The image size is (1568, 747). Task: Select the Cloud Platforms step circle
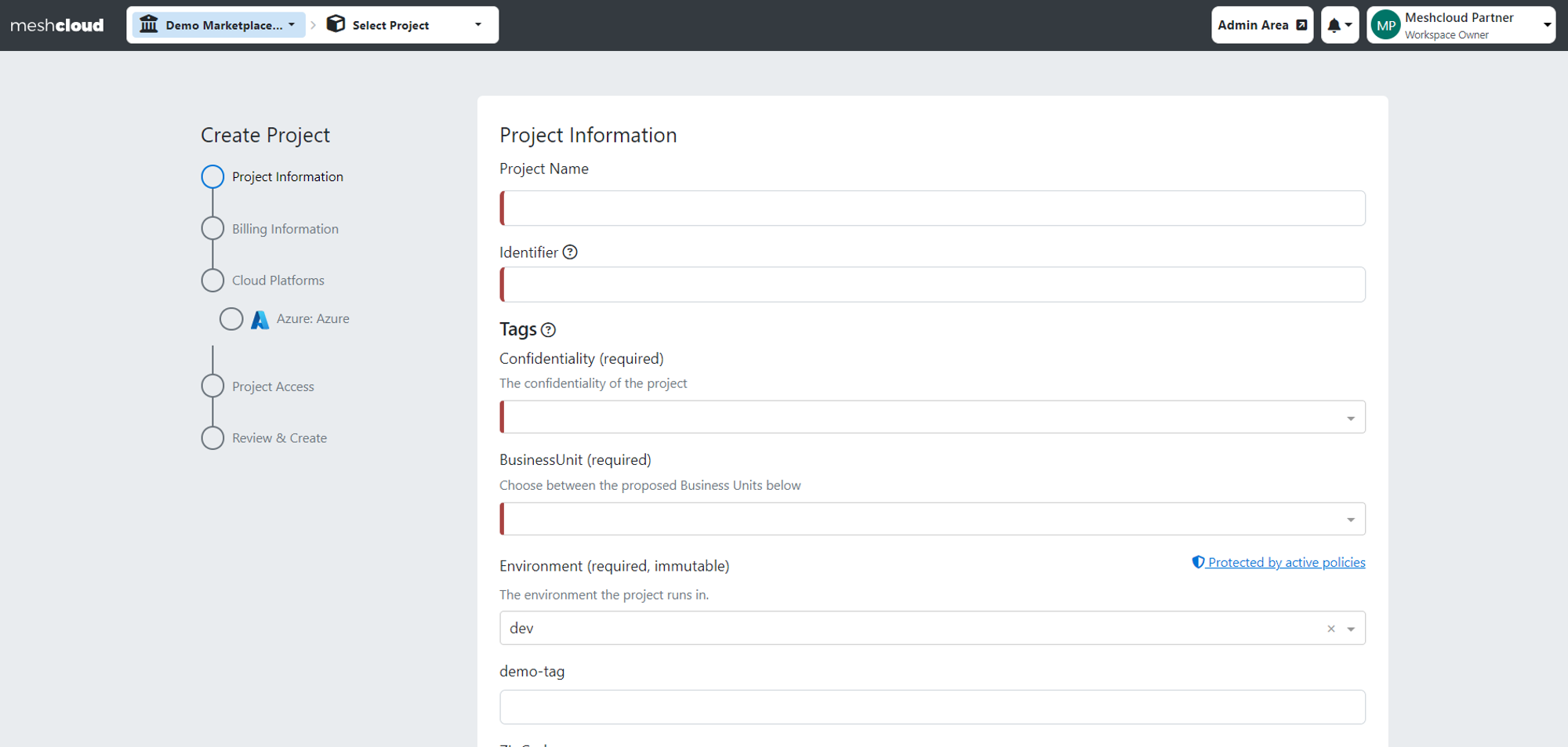[x=212, y=281]
